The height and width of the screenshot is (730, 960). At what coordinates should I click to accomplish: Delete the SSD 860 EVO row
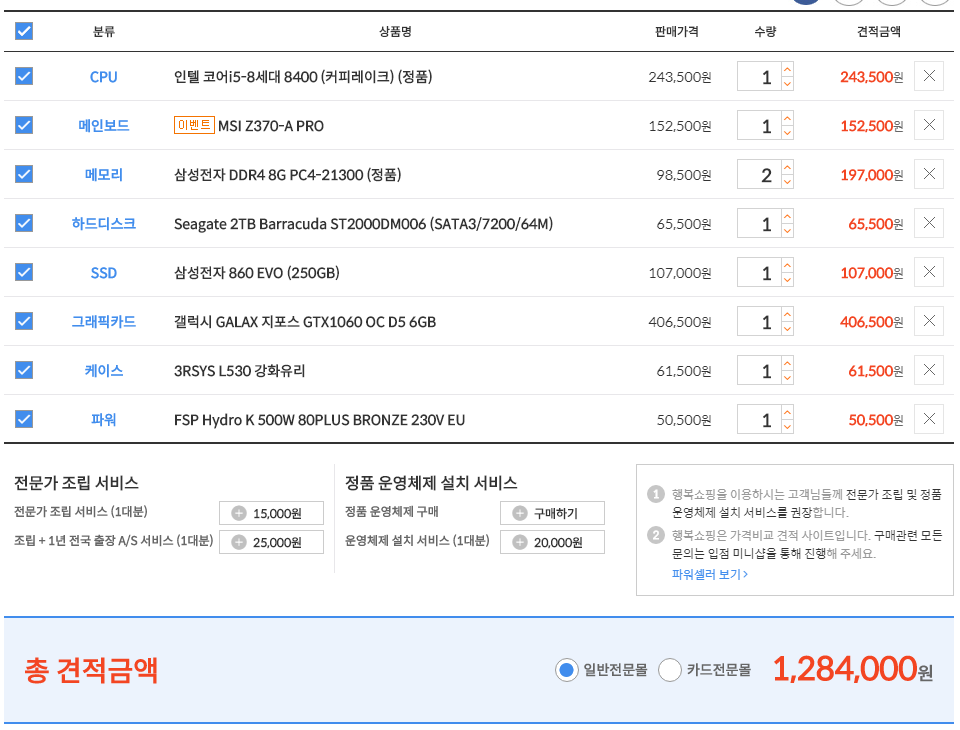coord(929,272)
